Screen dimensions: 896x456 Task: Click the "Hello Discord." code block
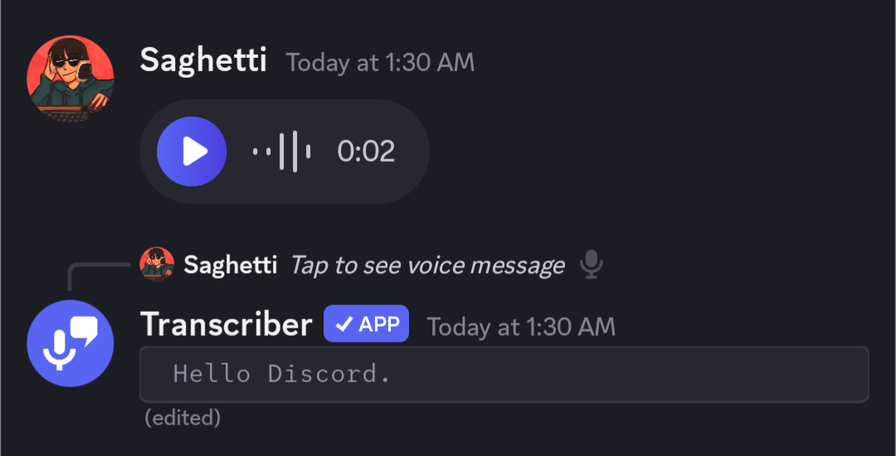[x=505, y=374]
